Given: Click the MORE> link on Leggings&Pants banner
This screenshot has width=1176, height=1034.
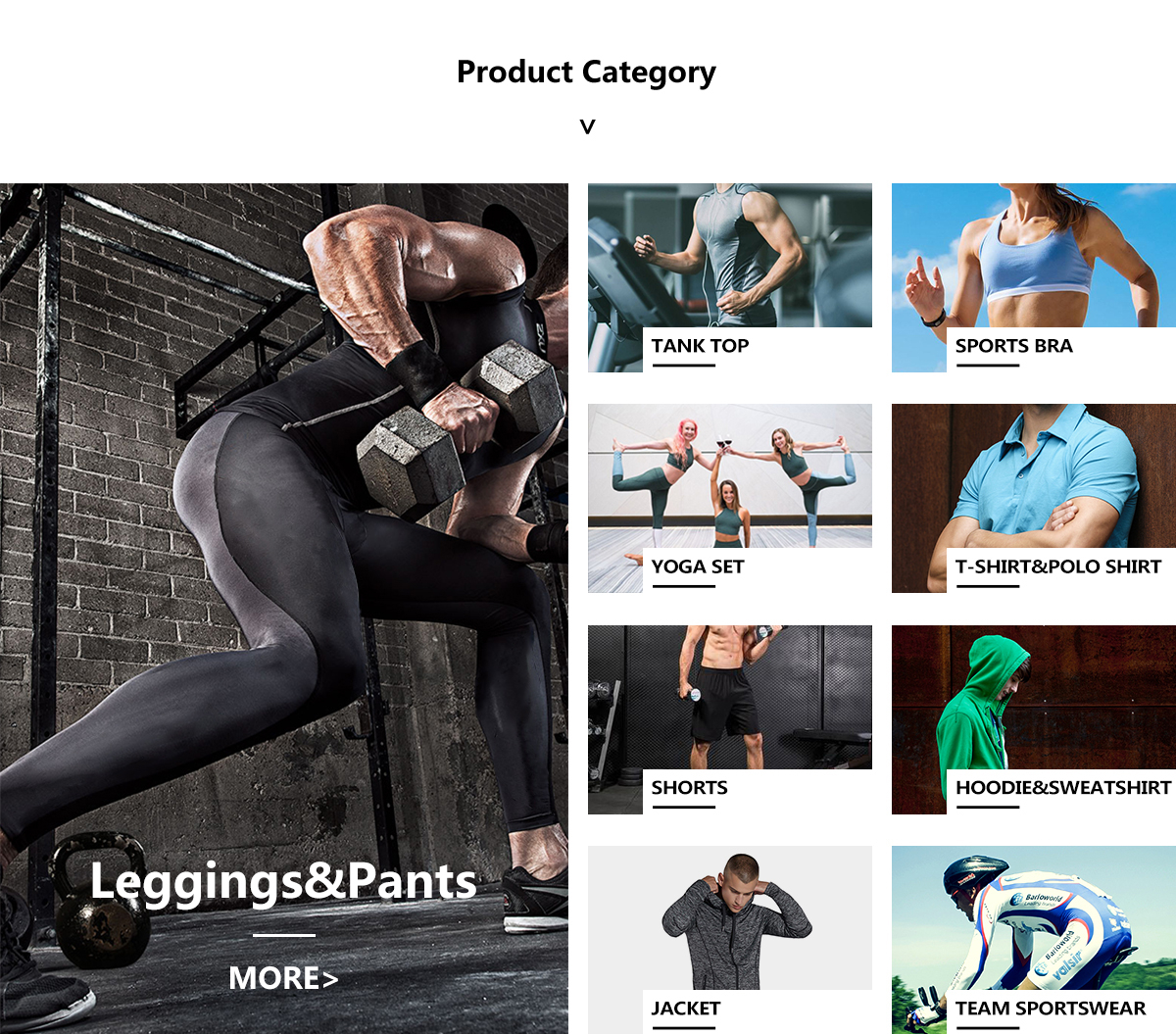Looking at the screenshot, I should (283, 978).
